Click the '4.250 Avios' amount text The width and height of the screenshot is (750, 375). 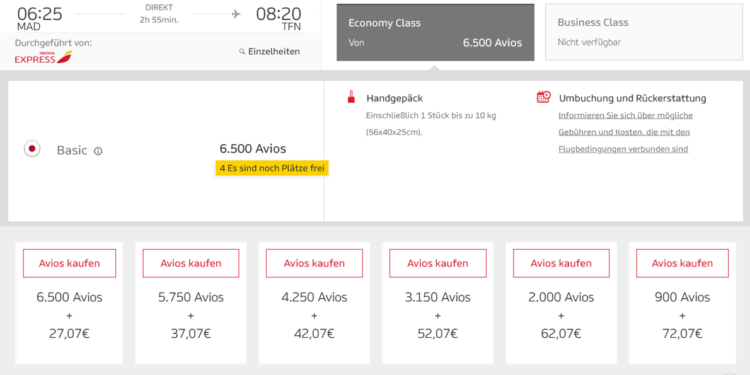coord(314,298)
